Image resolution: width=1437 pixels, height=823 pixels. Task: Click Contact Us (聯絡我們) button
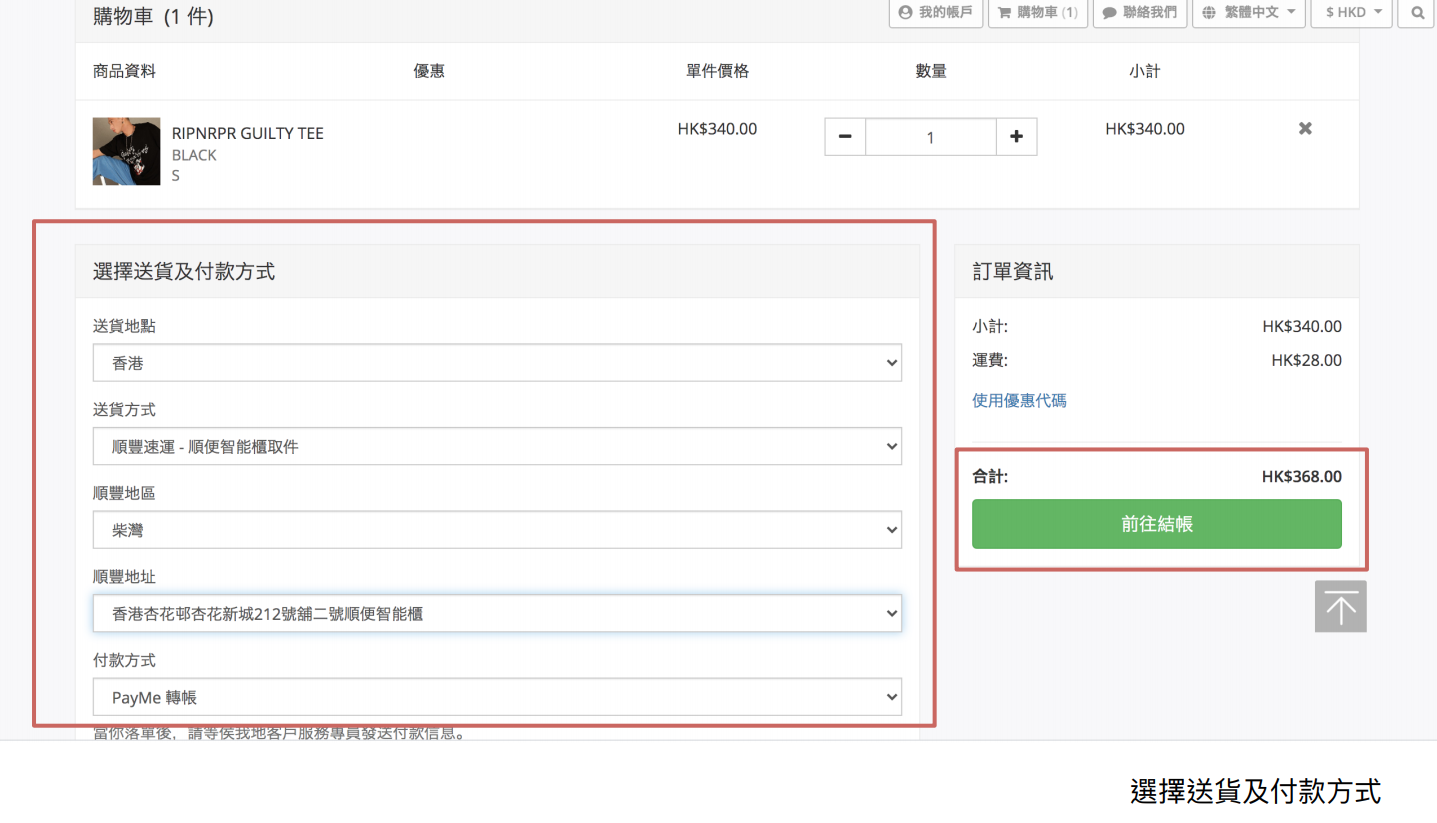(1140, 13)
